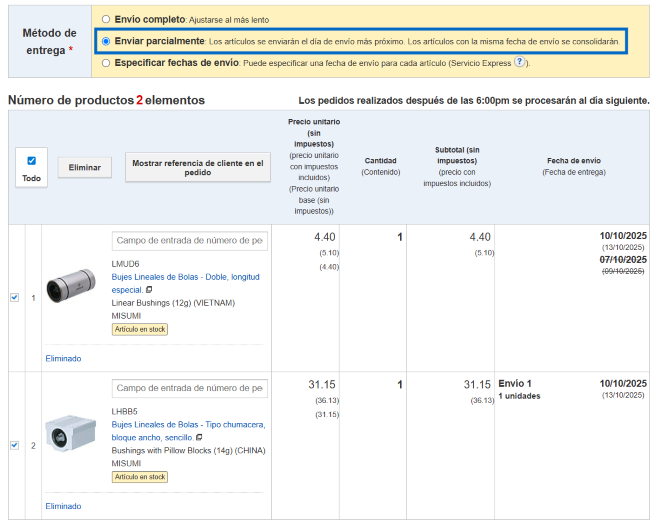Open the external-link icon beside the LHBB5 product name
Screen dimensions: 660x521
(199, 437)
